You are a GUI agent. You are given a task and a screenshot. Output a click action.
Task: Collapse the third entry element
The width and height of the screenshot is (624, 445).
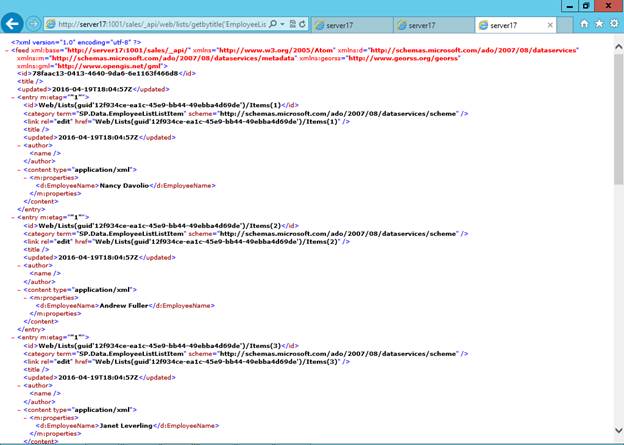point(13,338)
